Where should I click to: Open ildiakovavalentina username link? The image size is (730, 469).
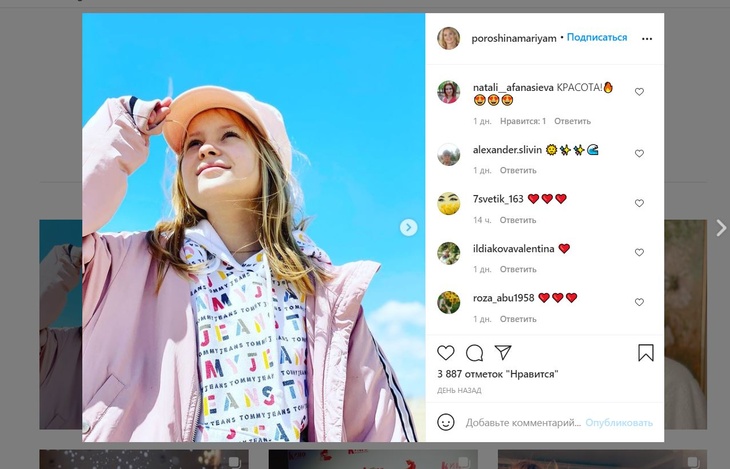pyautogui.click(x=514, y=249)
